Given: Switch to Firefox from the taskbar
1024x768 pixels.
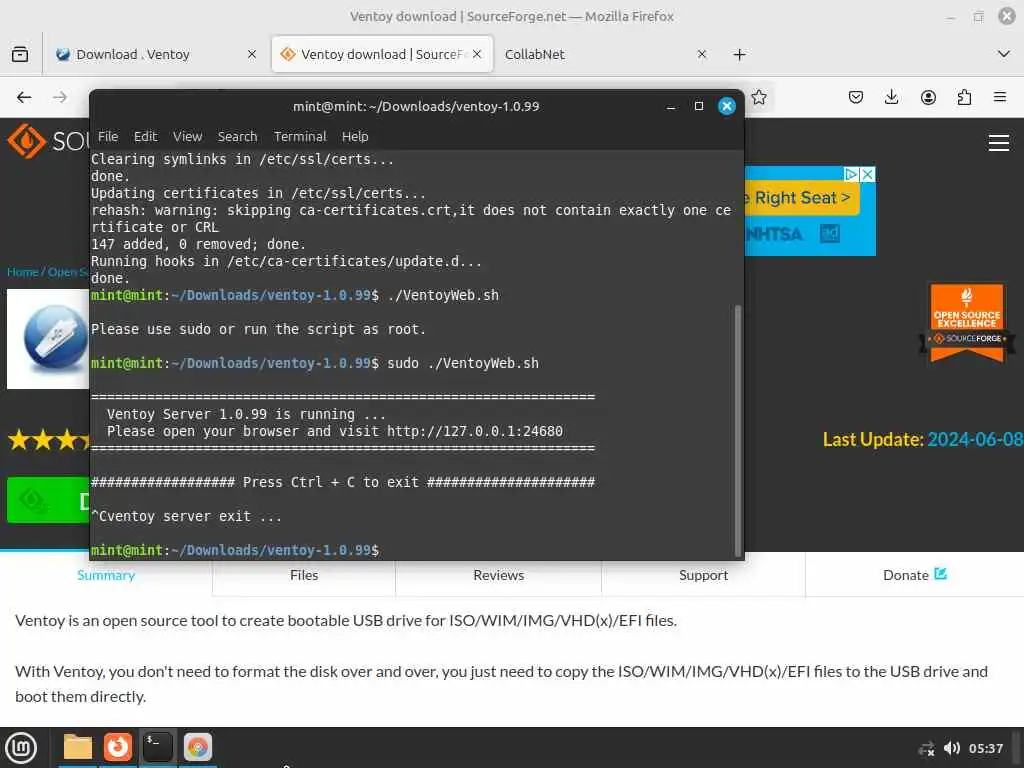Looking at the screenshot, I should click(118, 747).
